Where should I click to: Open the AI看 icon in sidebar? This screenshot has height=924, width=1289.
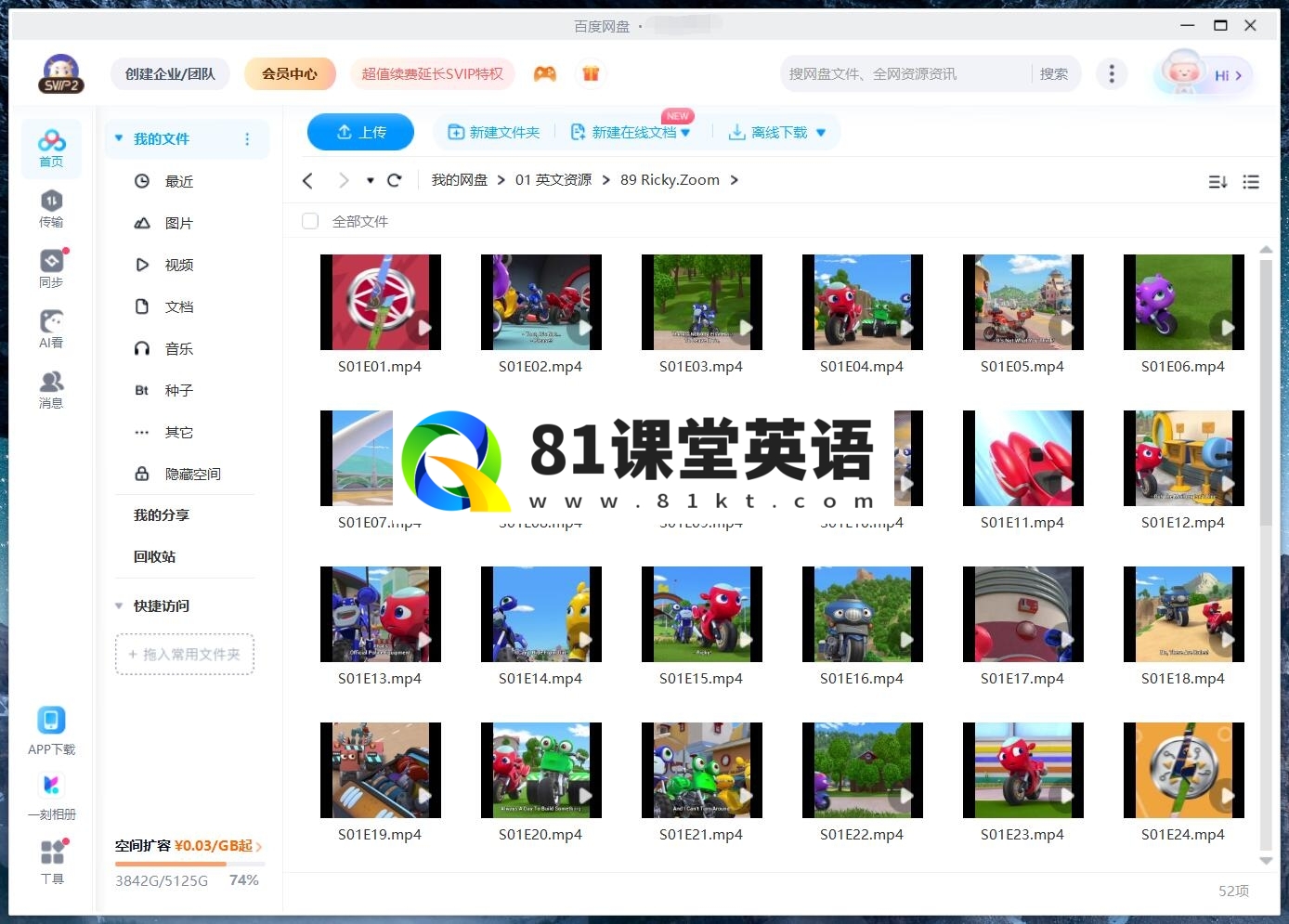(x=51, y=330)
